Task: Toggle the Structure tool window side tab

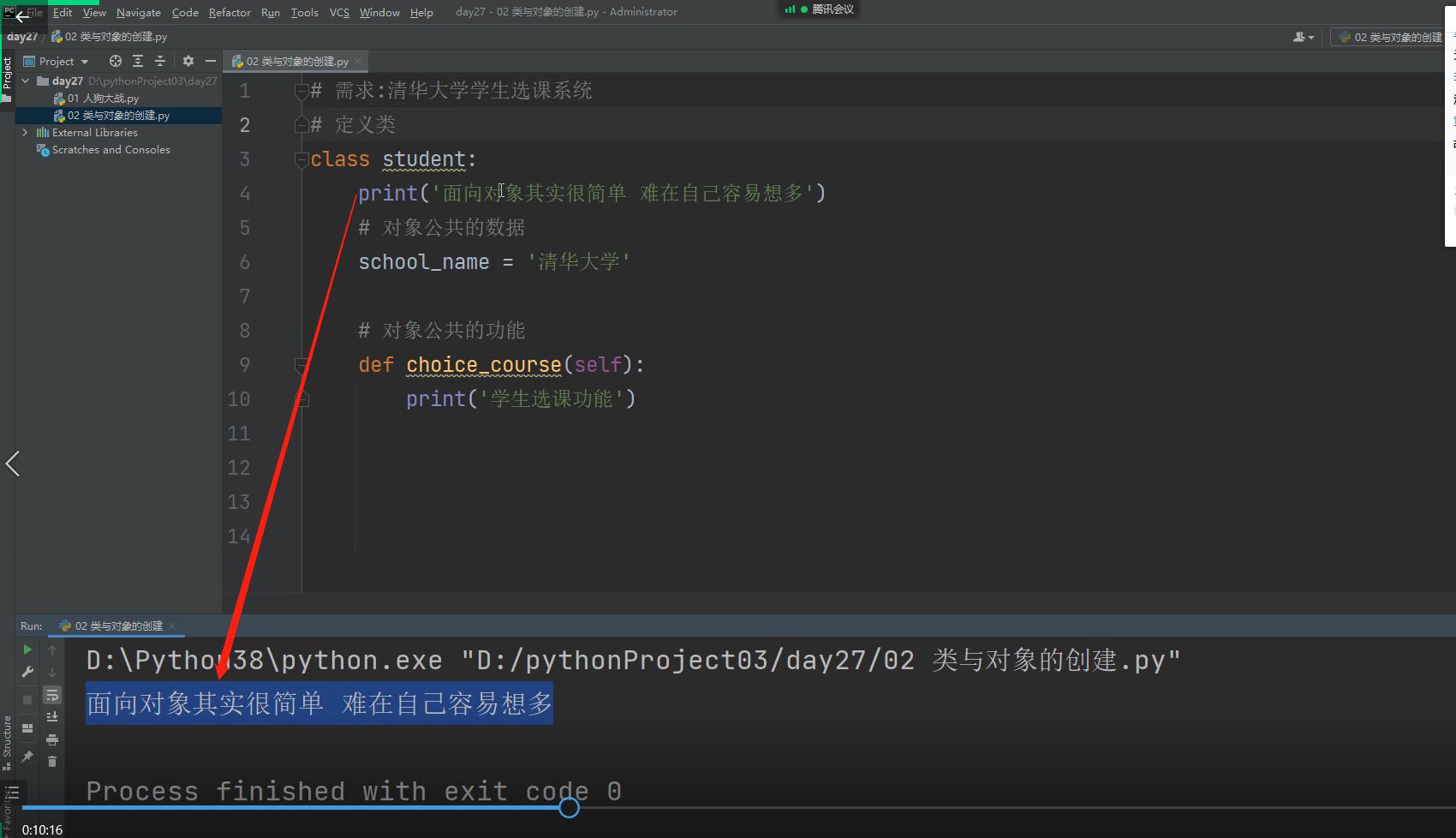Action: [7, 741]
